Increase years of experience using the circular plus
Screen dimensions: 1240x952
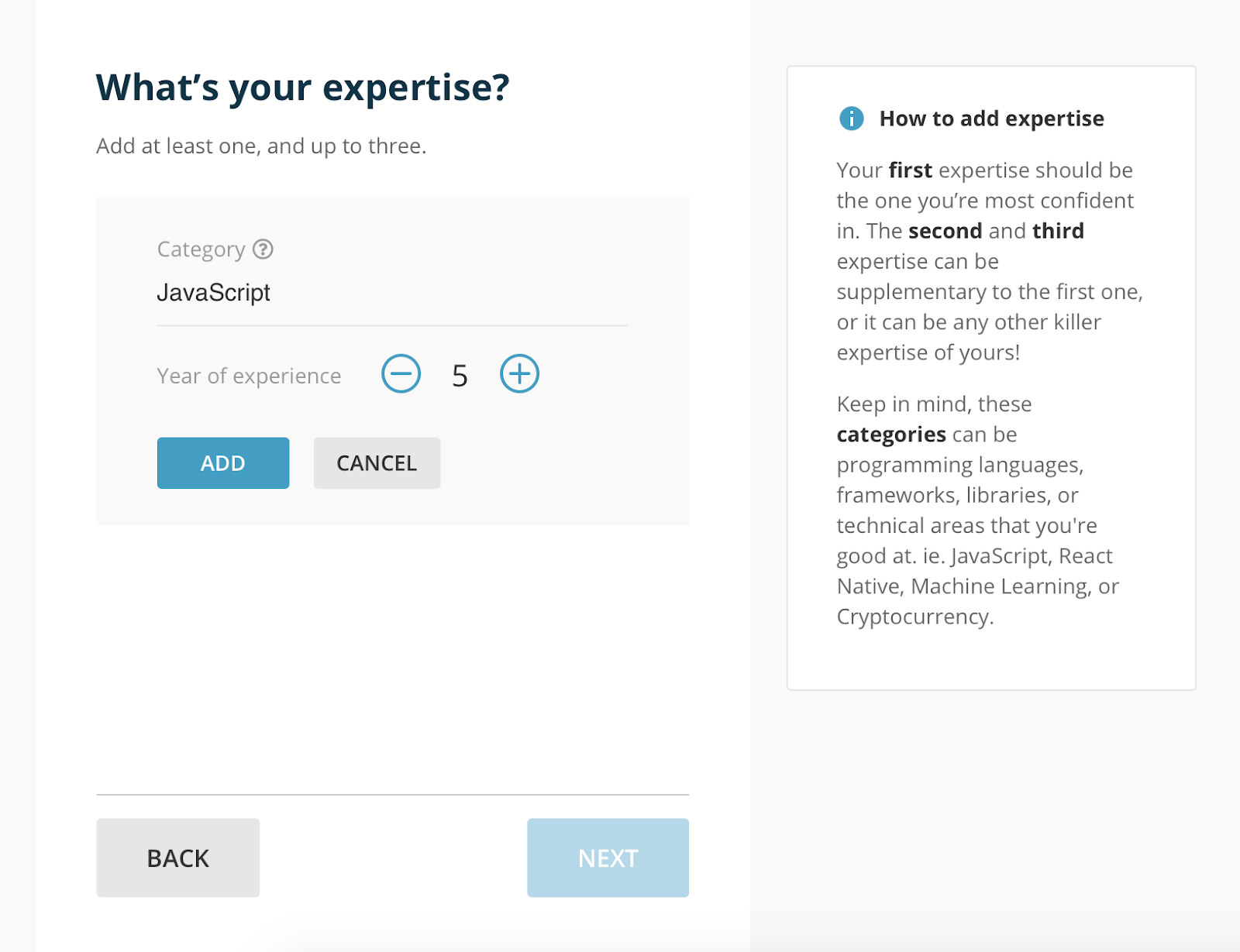(x=519, y=373)
